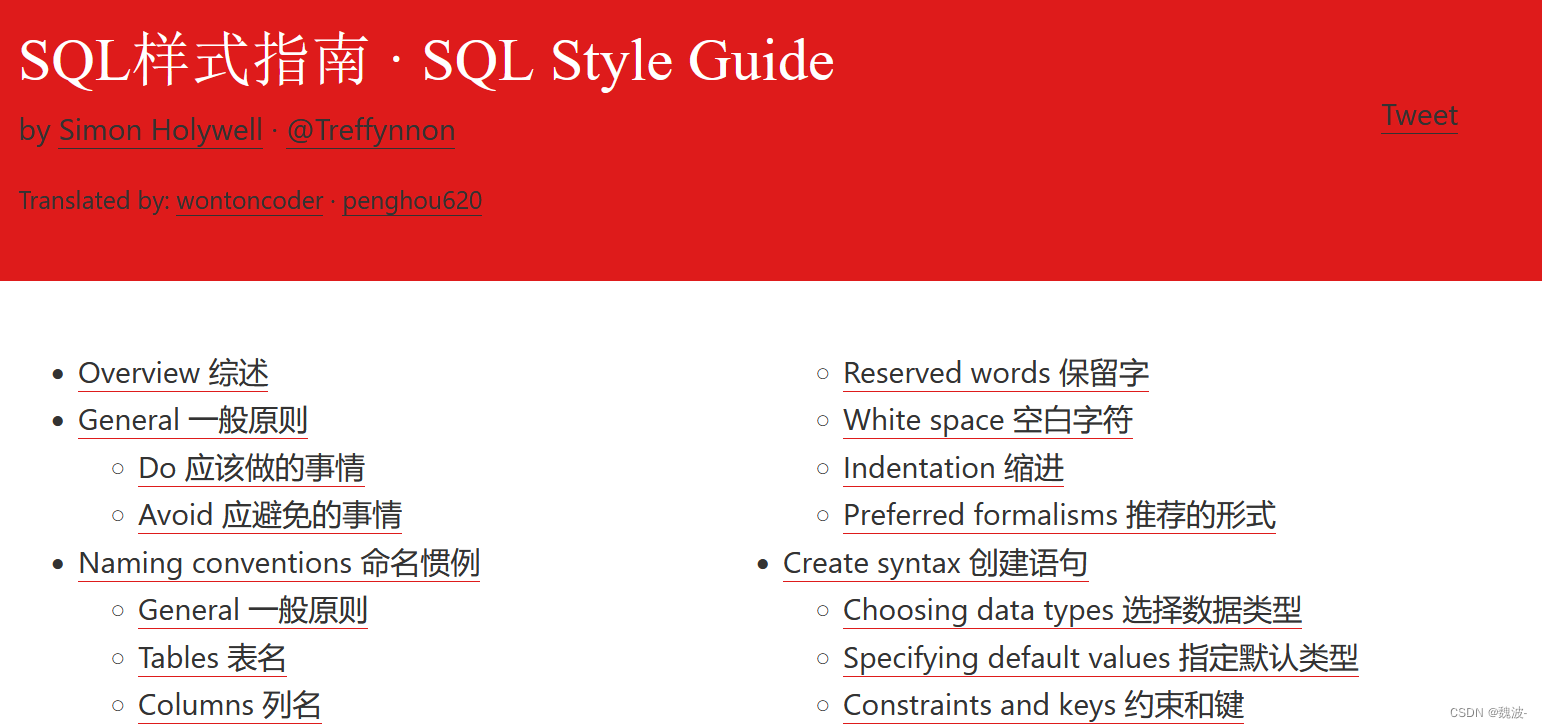
Task: Open General 一般原则 under Naming conventions
Action: [253, 610]
